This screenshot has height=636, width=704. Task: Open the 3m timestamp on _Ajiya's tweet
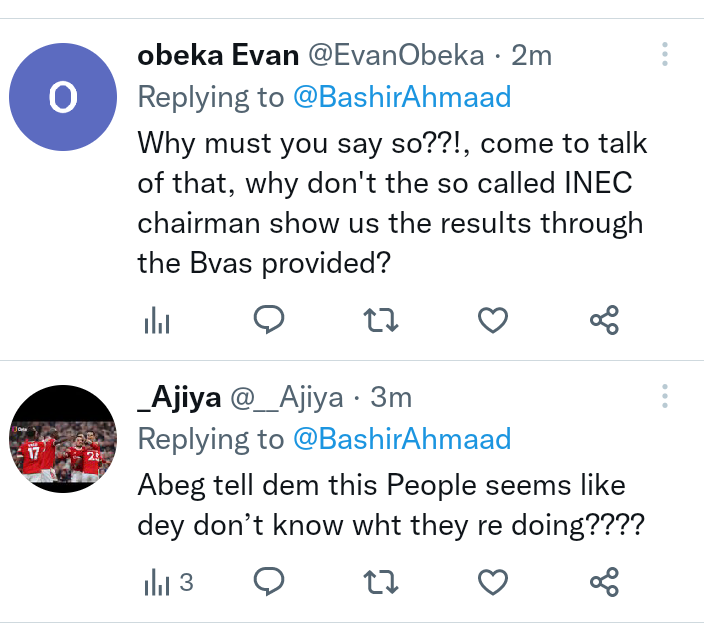tap(391, 397)
